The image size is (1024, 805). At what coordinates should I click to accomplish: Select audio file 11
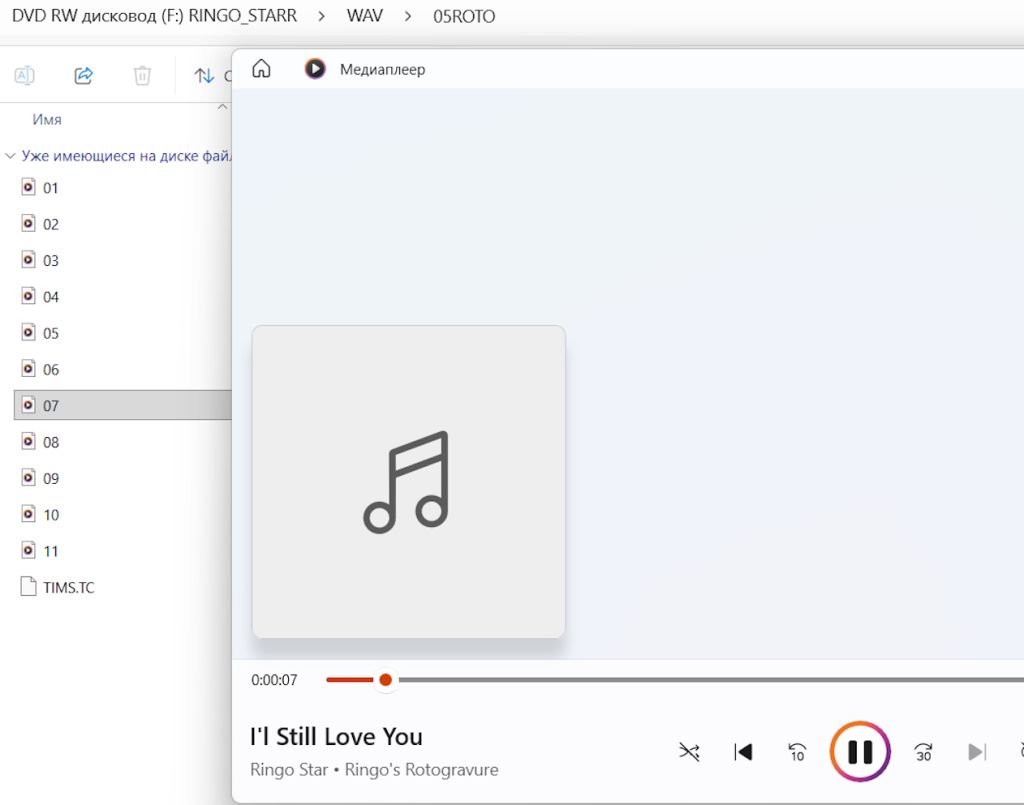[122, 551]
